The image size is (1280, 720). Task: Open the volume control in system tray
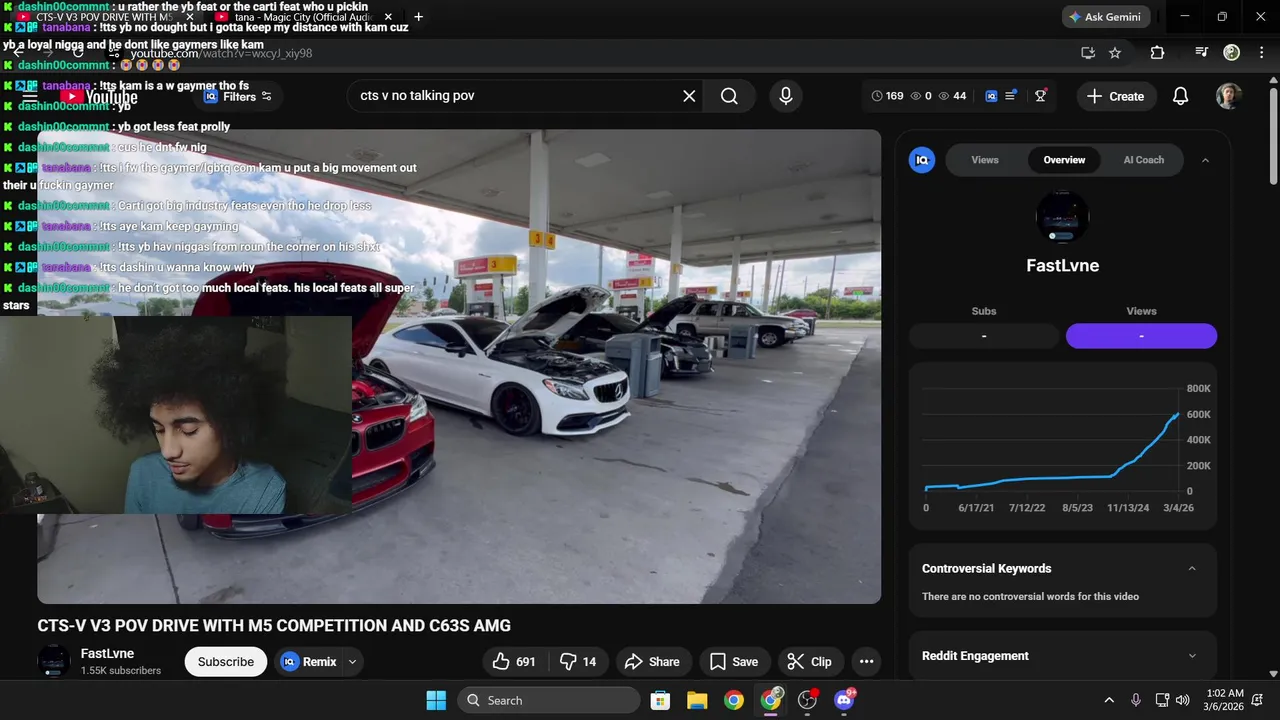1183,700
